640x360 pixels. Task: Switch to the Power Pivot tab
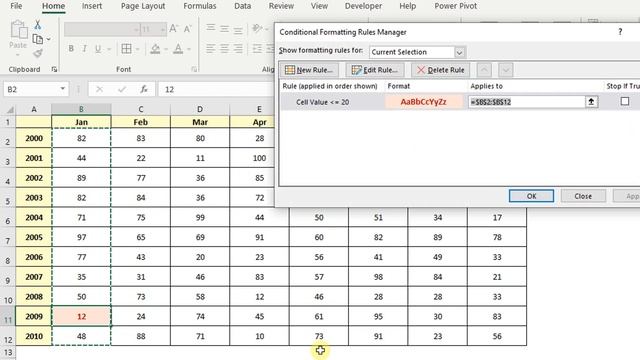456,6
